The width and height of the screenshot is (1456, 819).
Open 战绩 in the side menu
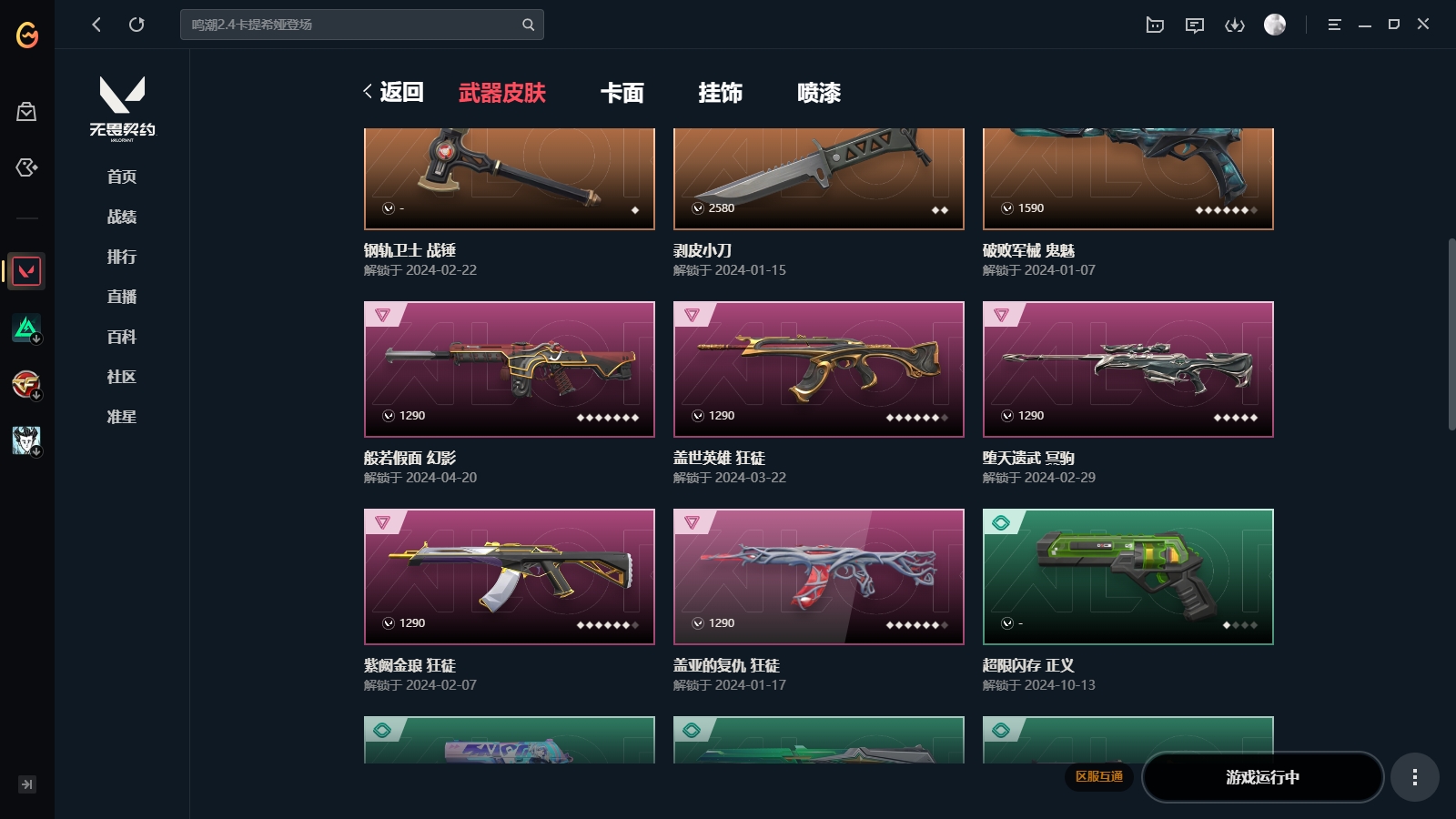(122, 217)
